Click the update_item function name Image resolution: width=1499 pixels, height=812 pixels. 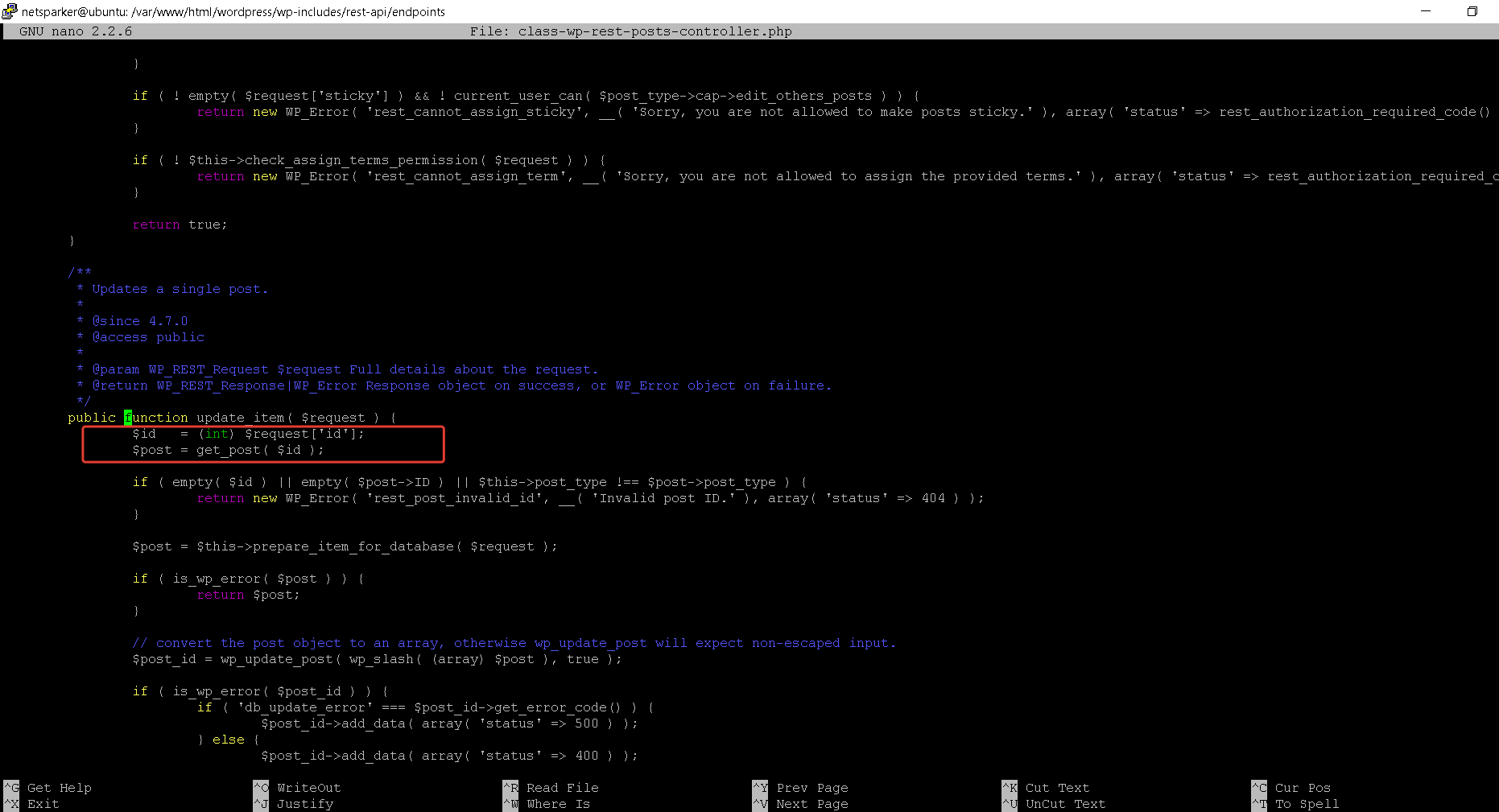(x=240, y=418)
